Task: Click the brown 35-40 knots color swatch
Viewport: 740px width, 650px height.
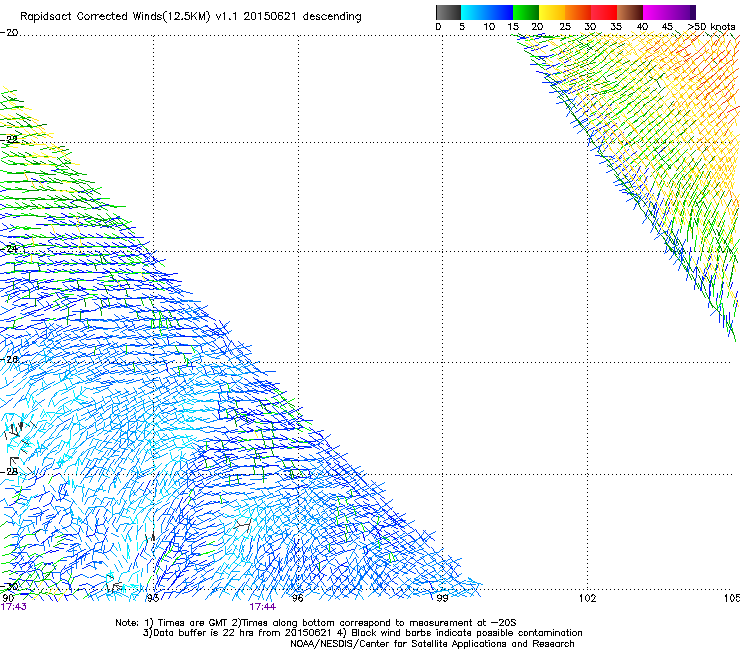Action: [x=630, y=12]
